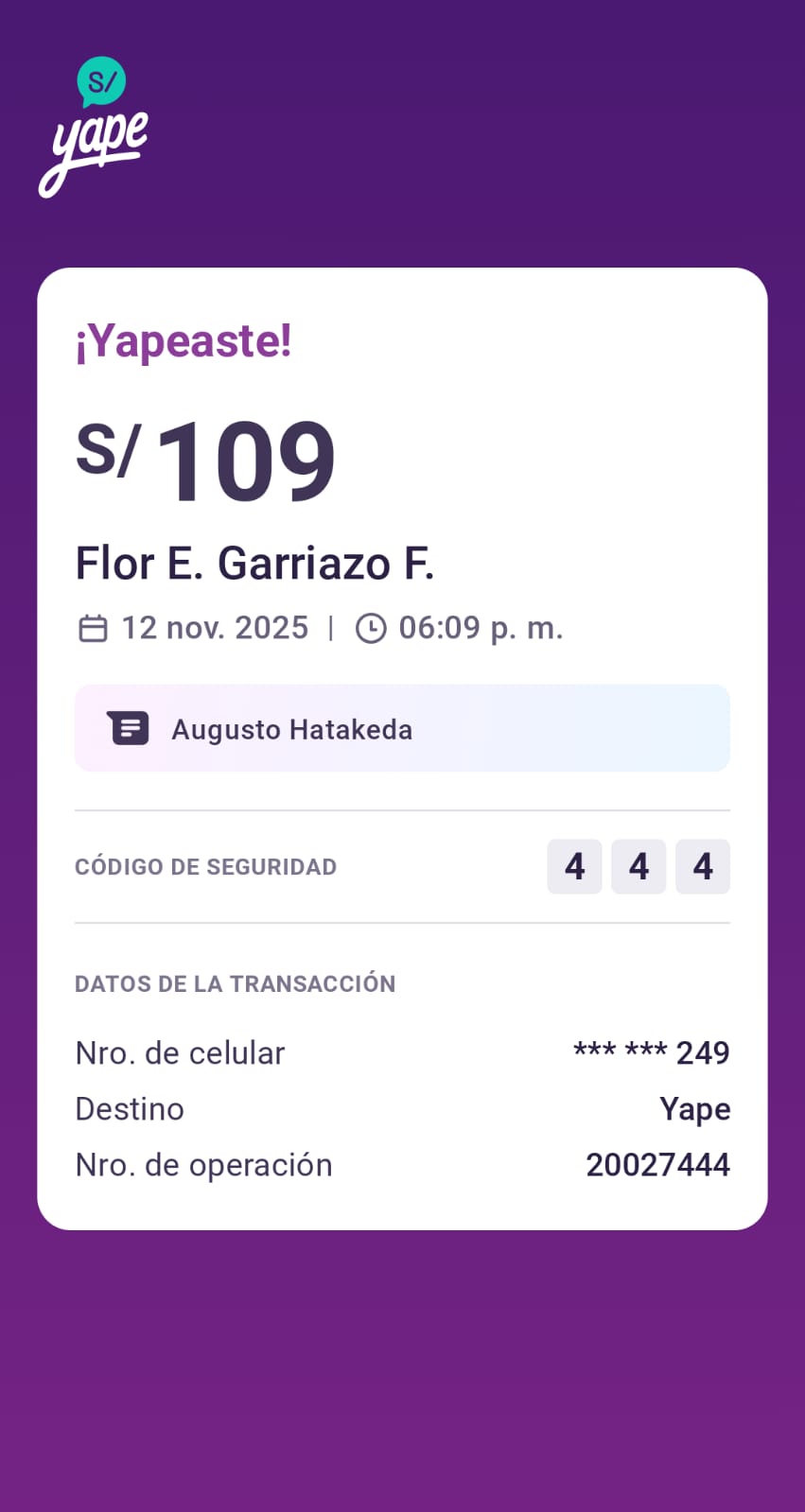Click the date 12 nov. 2025
The width and height of the screenshot is (805, 1512).
click(215, 628)
